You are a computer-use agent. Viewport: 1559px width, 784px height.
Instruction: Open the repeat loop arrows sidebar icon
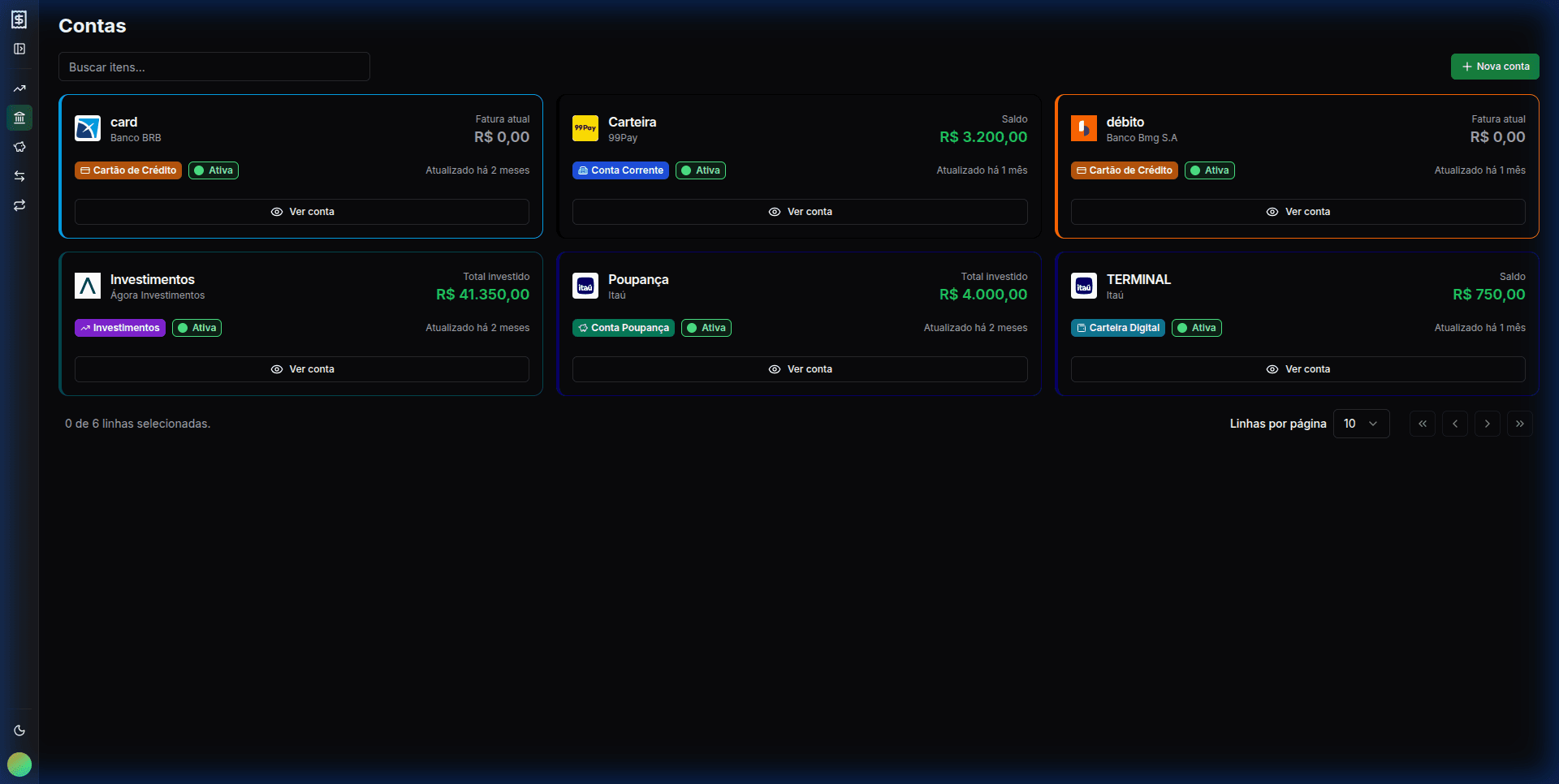pyautogui.click(x=19, y=205)
